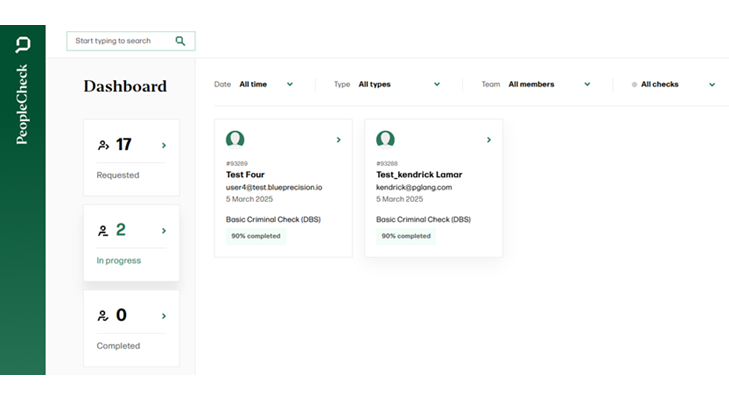Screen dimensions: 729x400
Task: Click the Requested person icon
Action: [103, 146]
